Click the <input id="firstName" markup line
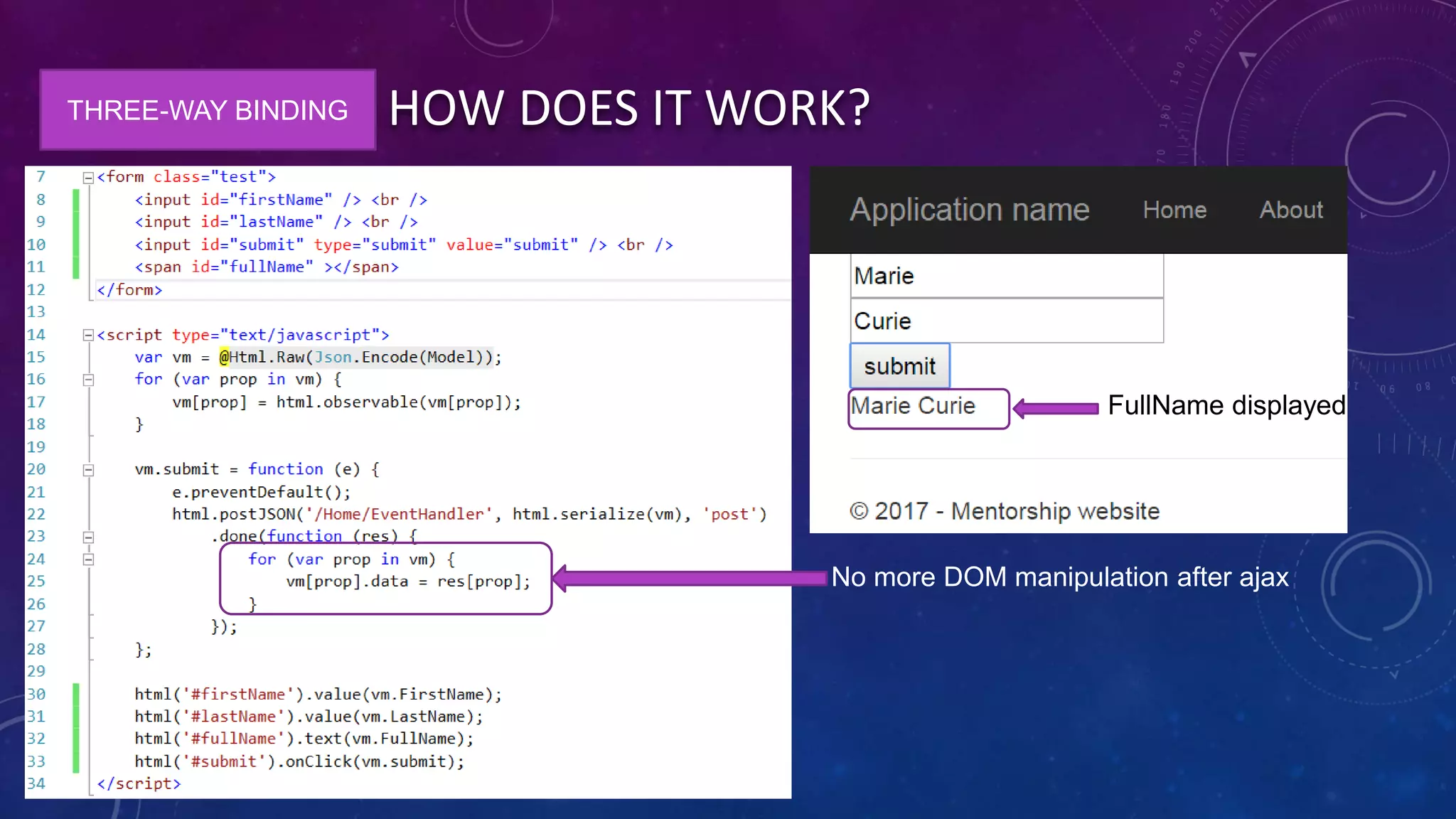Viewport: 1456px width, 819px height. pyautogui.click(x=281, y=200)
